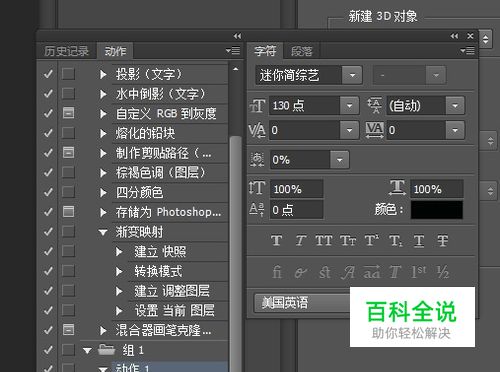Toggle dialog box for 混合器画笔克隆 action
The width and height of the screenshot is (500, 372).
pos(68,330)
